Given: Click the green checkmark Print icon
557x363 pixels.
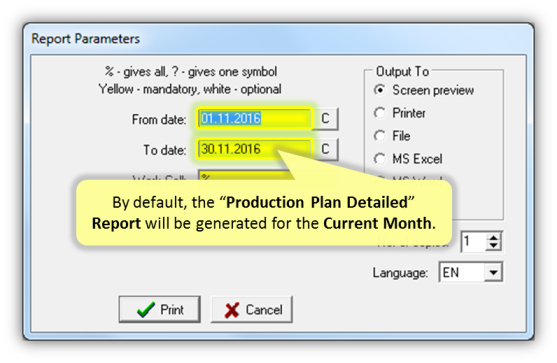Looking at the screenshot, I should click(x=146, y=309).
